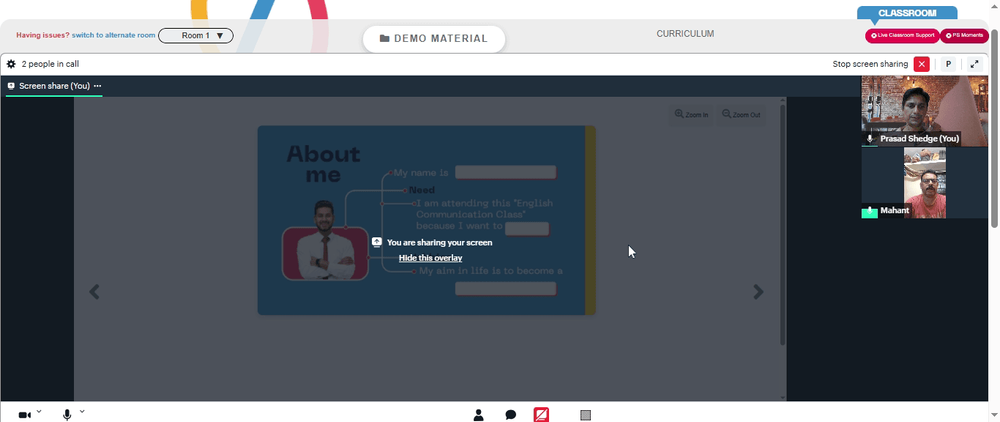The width and height of the screenshot is (1000, 422).
Task: Click the man's photo on the slide
Action: point(325,242)
